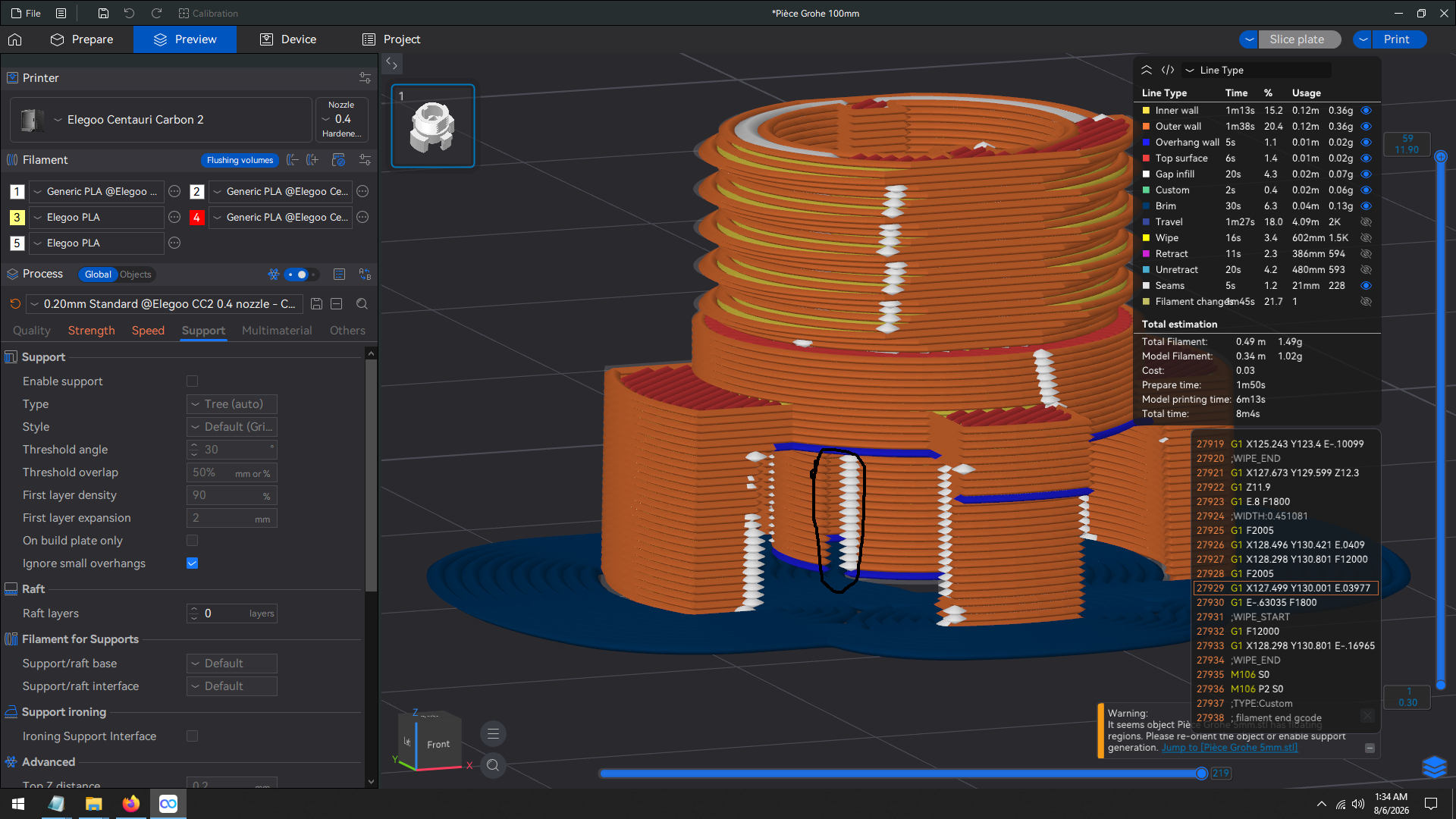This screenshot has width=1456, height=819.
Task: Click the save project icon
Action: [103, 13]
